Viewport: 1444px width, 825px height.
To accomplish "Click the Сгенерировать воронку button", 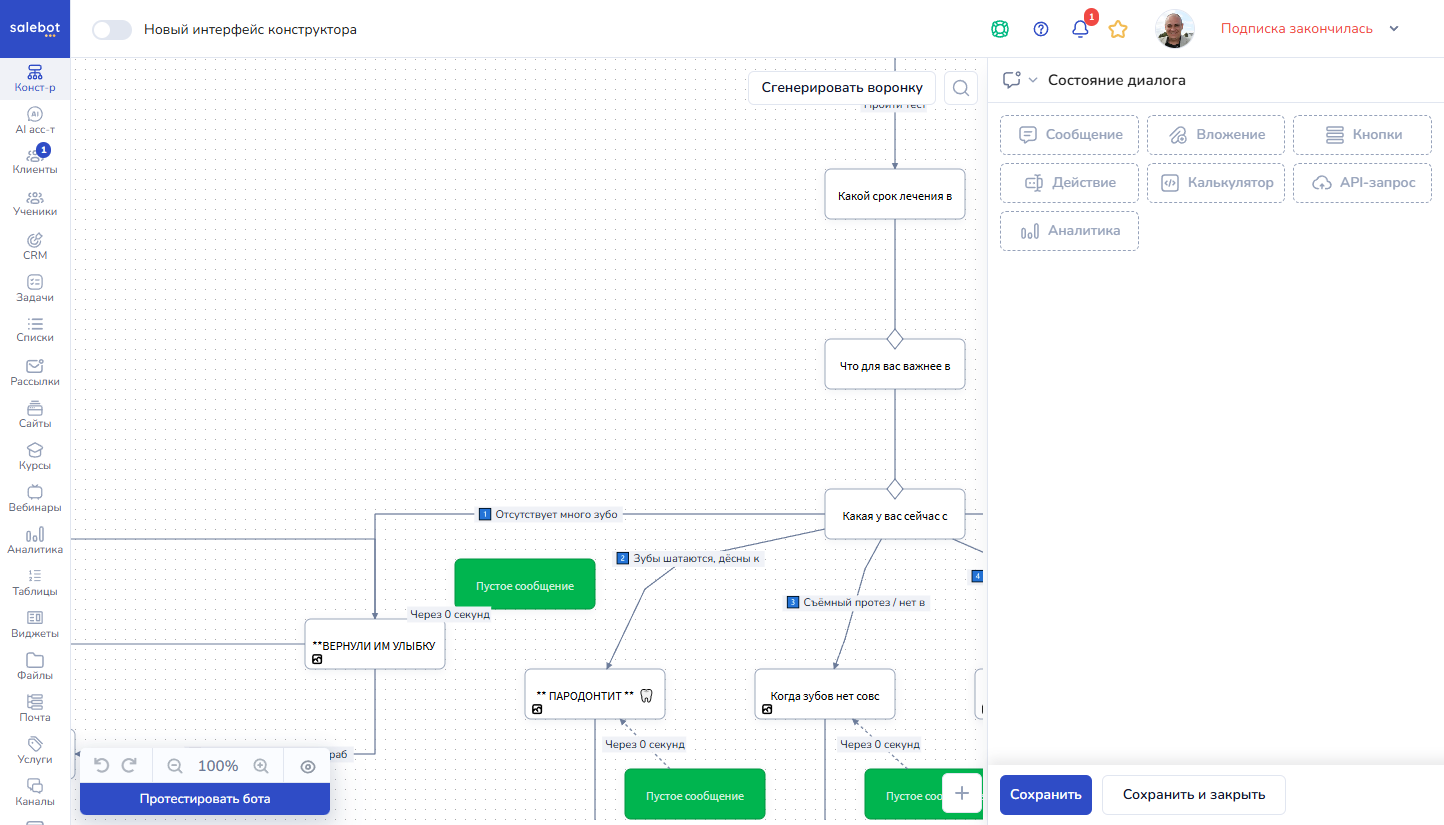I will (x=842, y=88).
